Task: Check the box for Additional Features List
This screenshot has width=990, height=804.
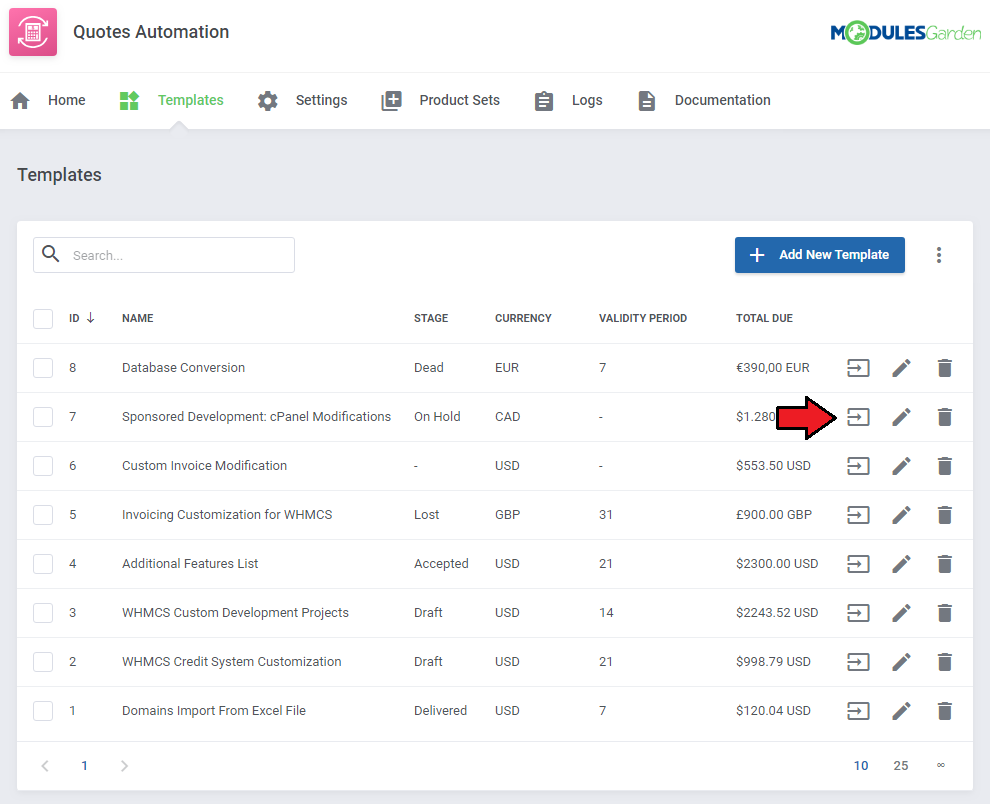Action: click(x=43, y=564)
